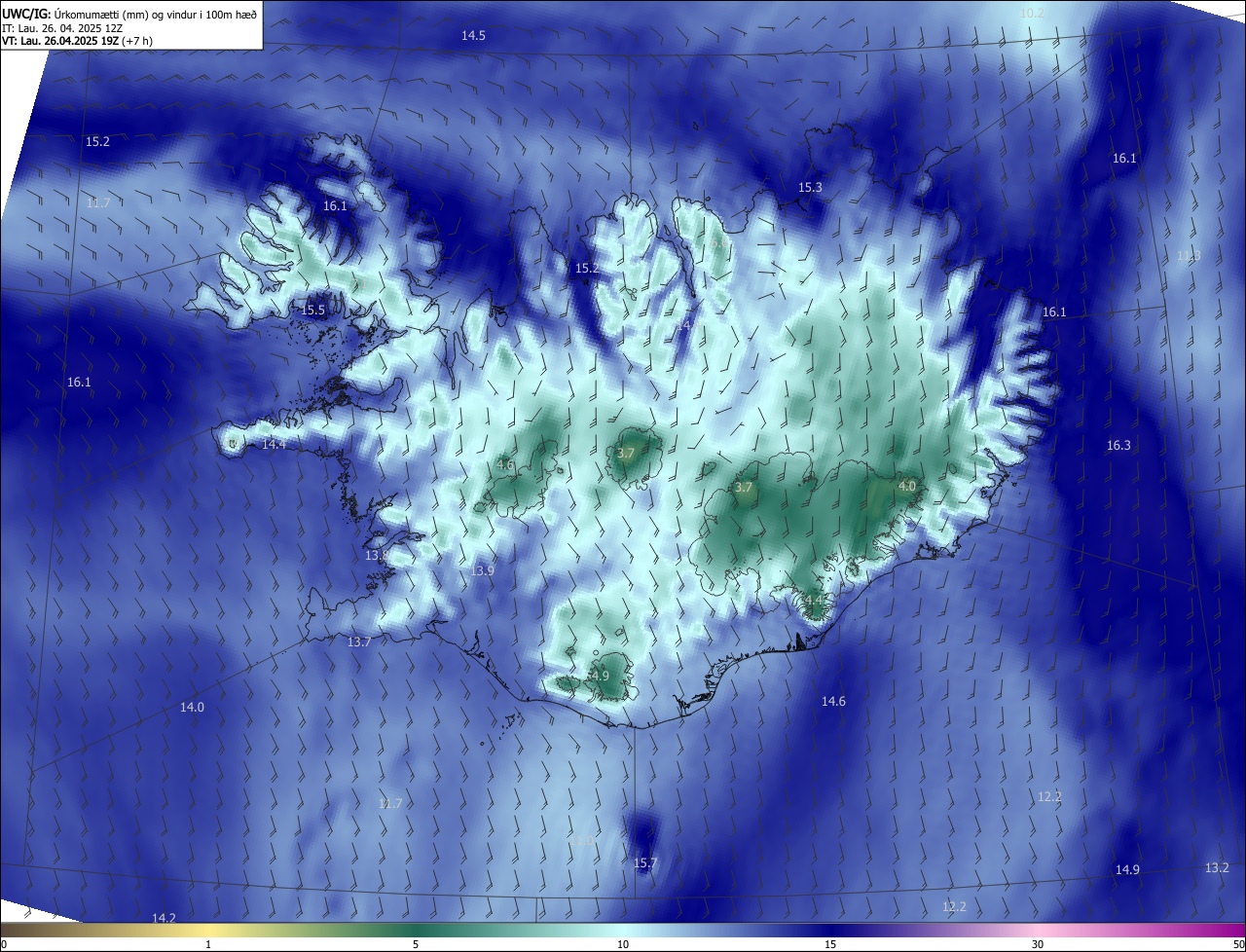Click the 14.4 value by the Snæfellsnes peninsula
This screenshot has height=952, width=1246.
(274, 444)
